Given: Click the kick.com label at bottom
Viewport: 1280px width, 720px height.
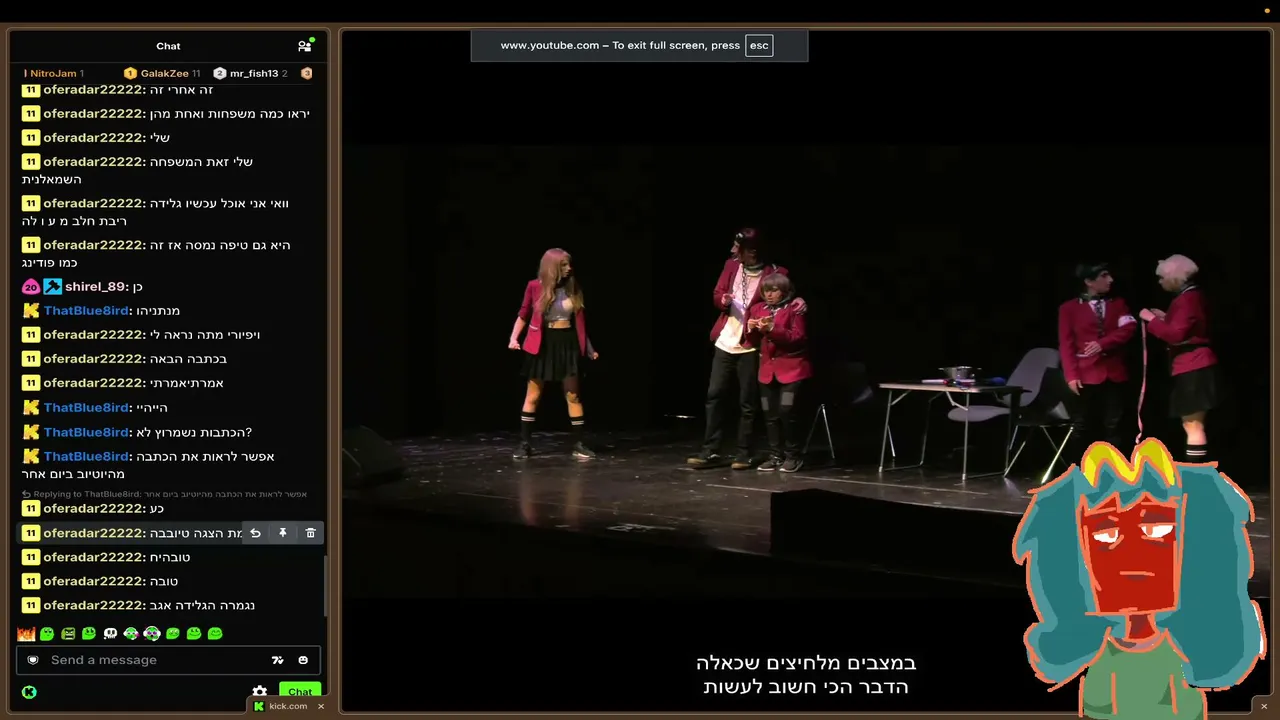Looking at the screenshot, I should pyautogui.click(x=288, y=706).
